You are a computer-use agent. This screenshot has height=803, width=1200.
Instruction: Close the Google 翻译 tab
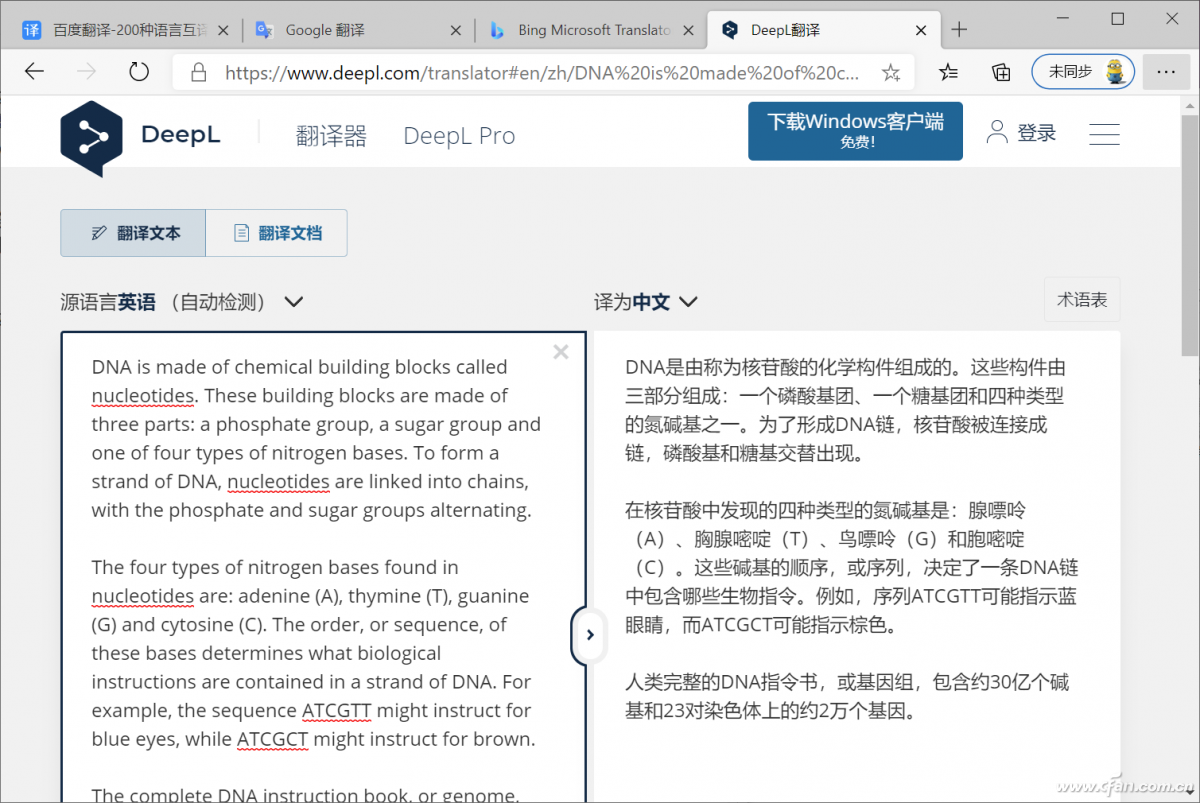point(455,30)
